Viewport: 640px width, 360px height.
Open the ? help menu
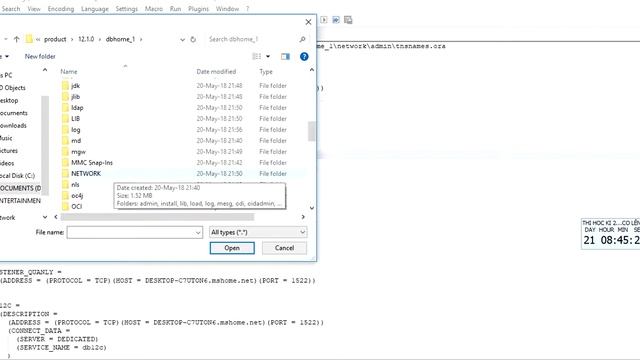click(247, 9)
